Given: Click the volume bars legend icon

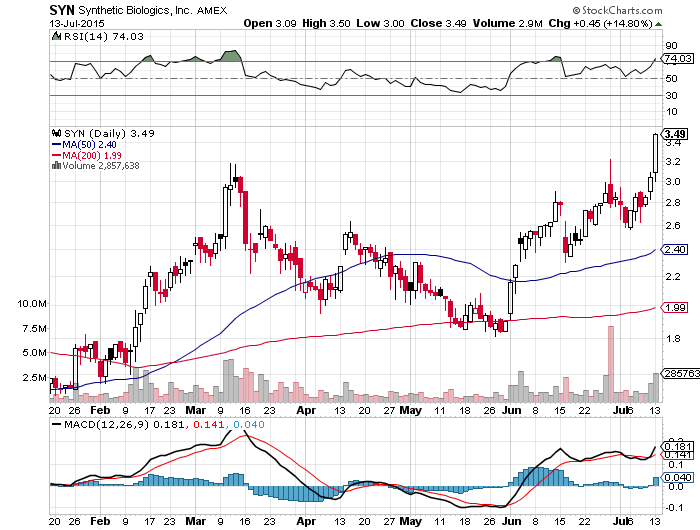Looking at the screenshot, I should point(56,166).
